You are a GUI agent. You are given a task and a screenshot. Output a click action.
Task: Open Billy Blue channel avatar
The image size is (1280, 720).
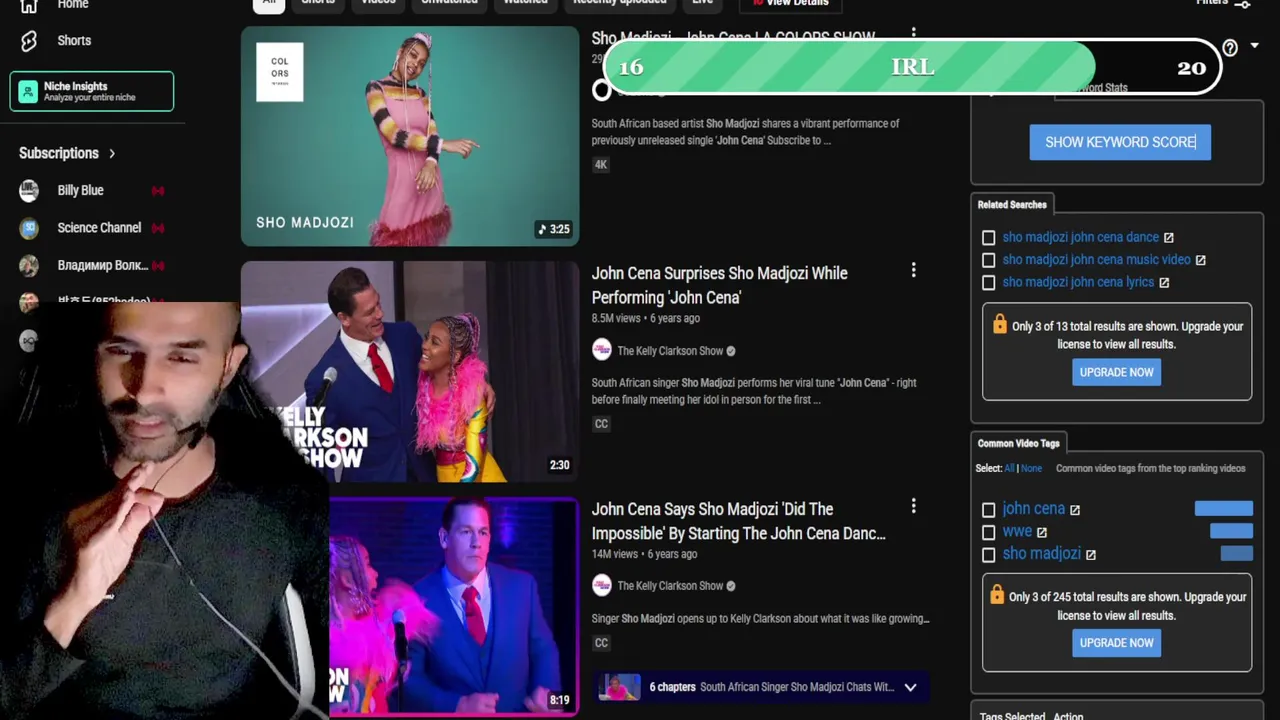pos(29,190)
